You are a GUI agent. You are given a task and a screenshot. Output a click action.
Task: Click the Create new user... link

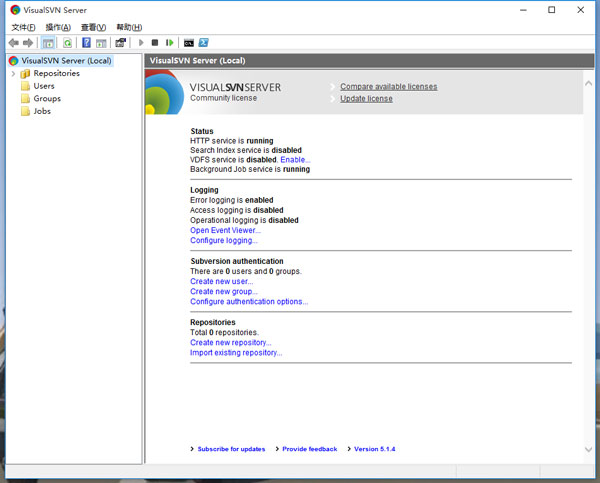[x=221, y=282]
